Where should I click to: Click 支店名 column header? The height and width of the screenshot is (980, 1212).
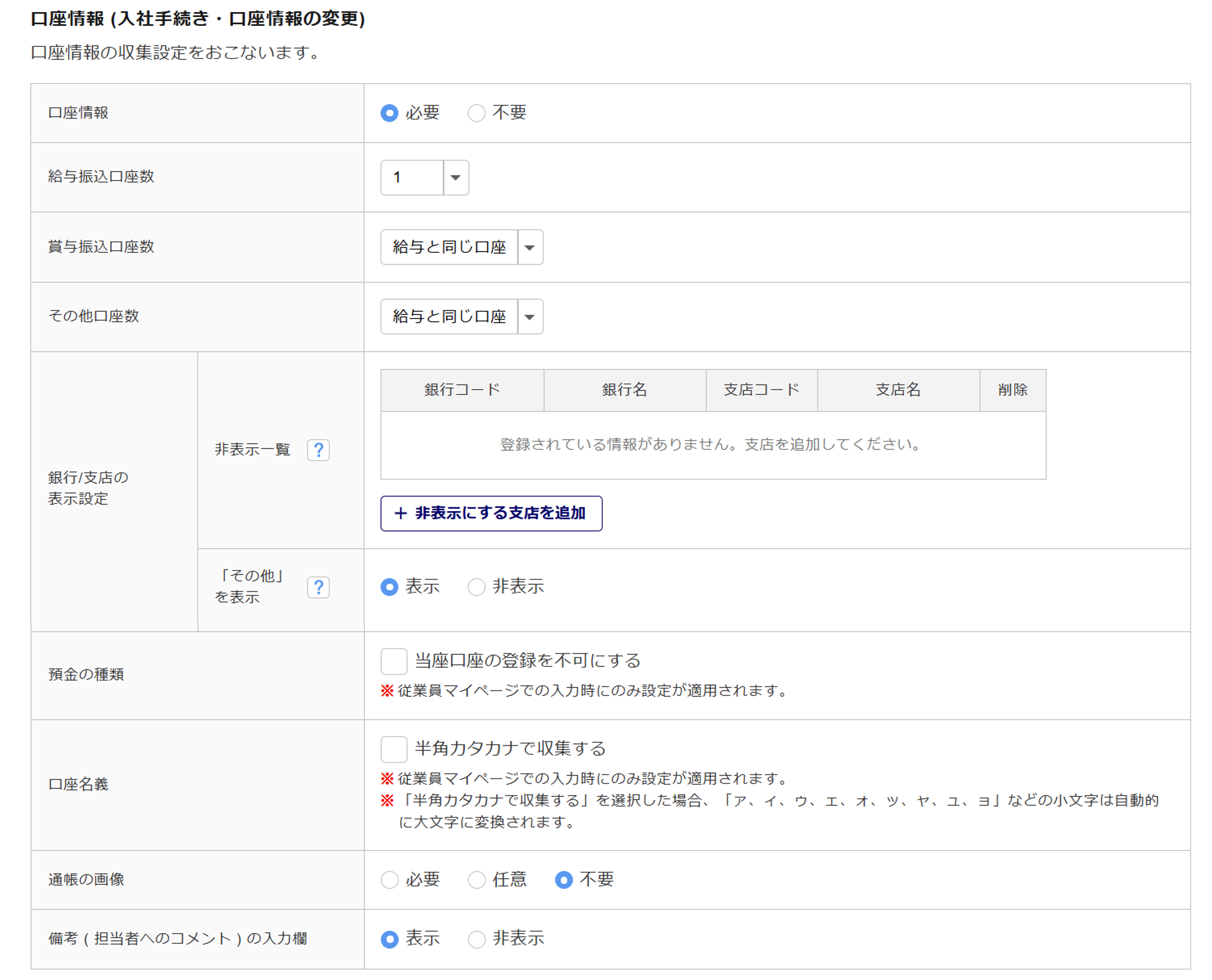click(x=897, y=390)
